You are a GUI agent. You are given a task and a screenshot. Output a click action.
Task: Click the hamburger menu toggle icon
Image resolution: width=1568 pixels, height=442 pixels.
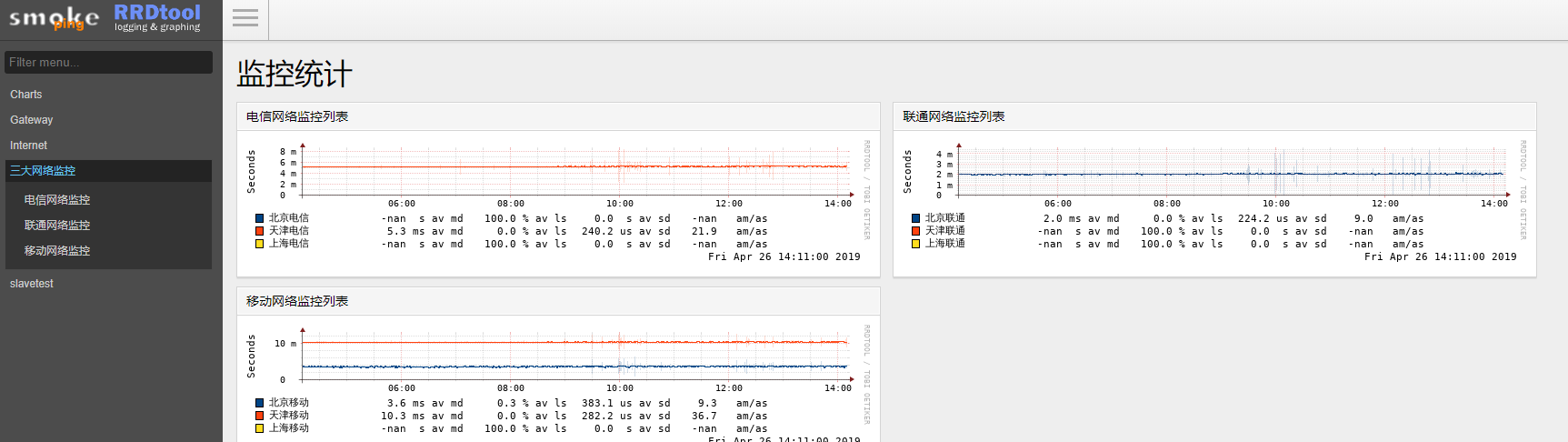[x=245, y=18]
